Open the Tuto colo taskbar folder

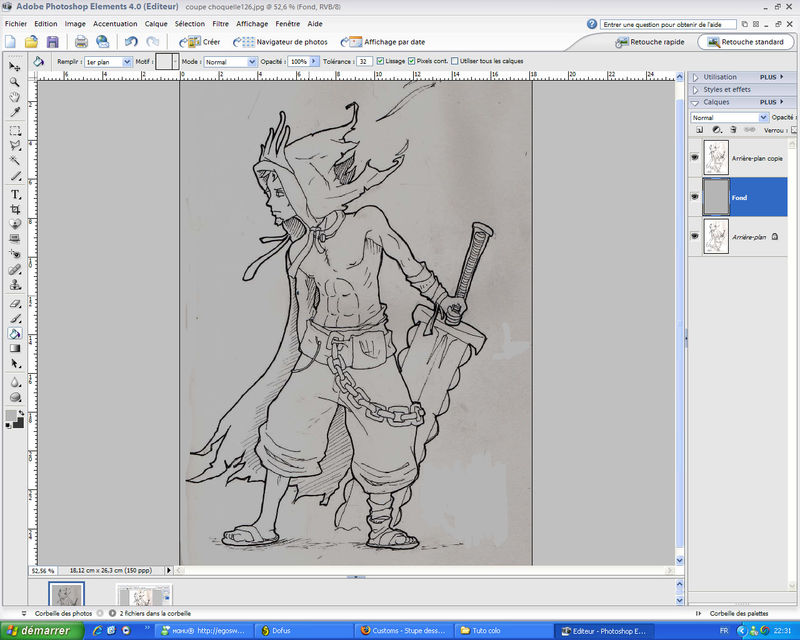tap(504, 631)
